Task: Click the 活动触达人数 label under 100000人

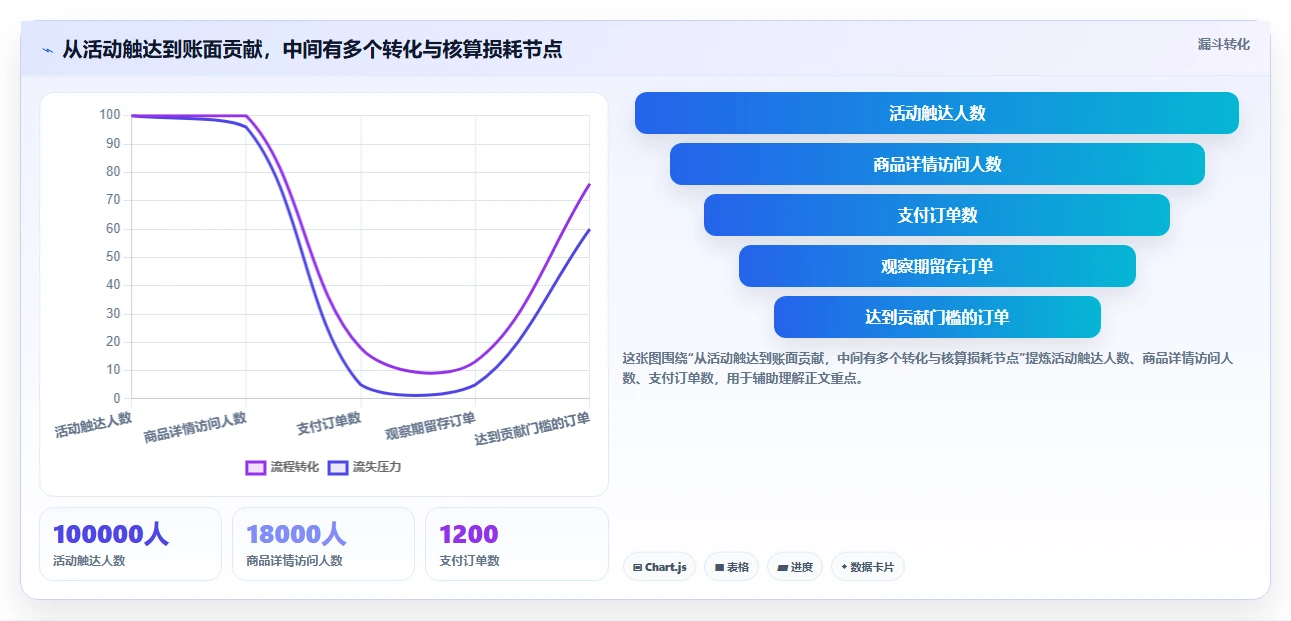Action: pyautogui.click(x=89, y=561)
